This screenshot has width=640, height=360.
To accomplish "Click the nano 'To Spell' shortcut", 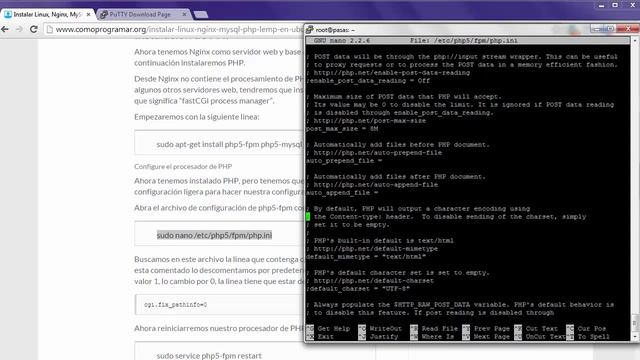I will (588, 337).
